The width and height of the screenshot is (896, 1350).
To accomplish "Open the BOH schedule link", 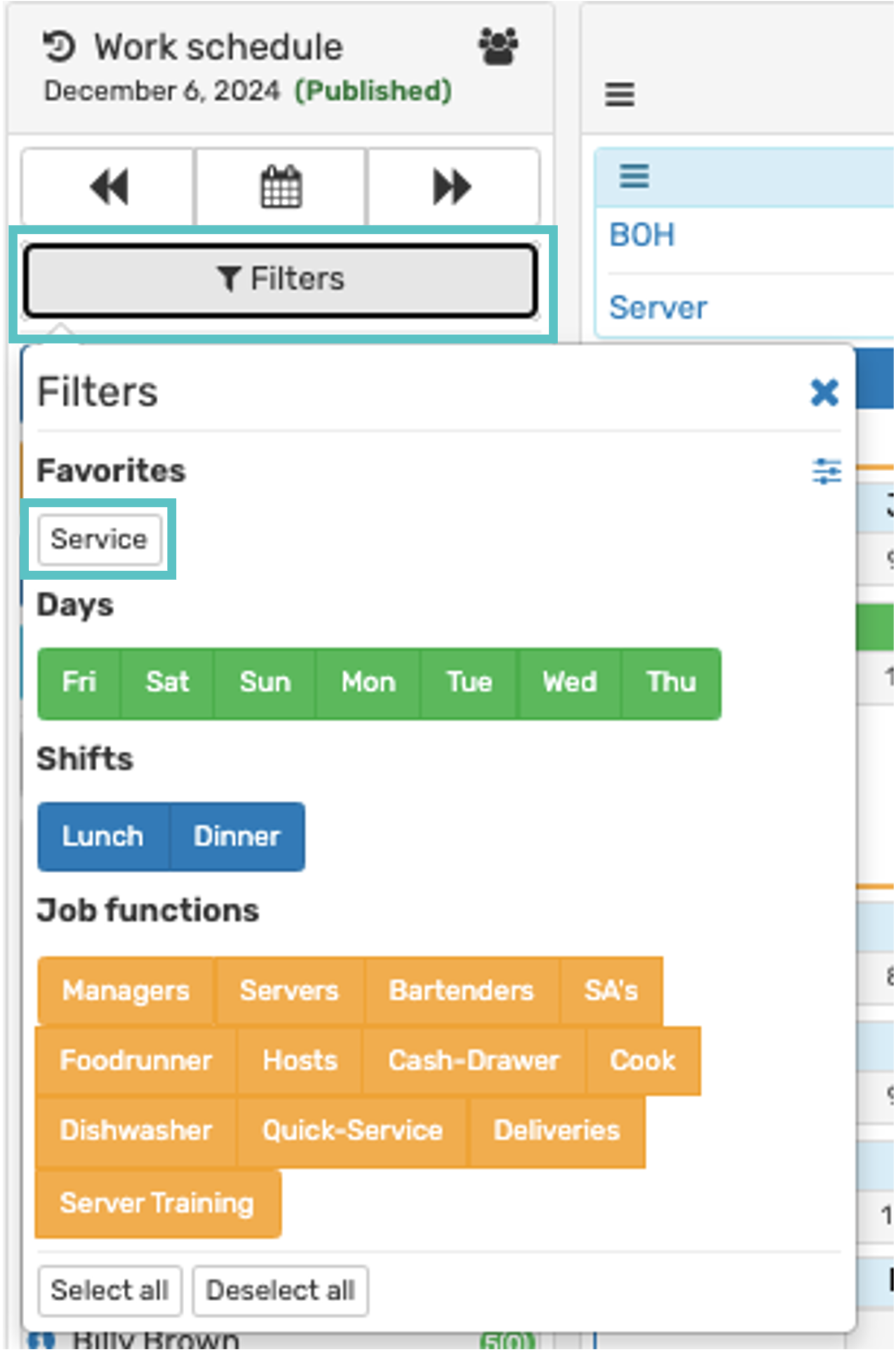I will [x=642, y=235].
